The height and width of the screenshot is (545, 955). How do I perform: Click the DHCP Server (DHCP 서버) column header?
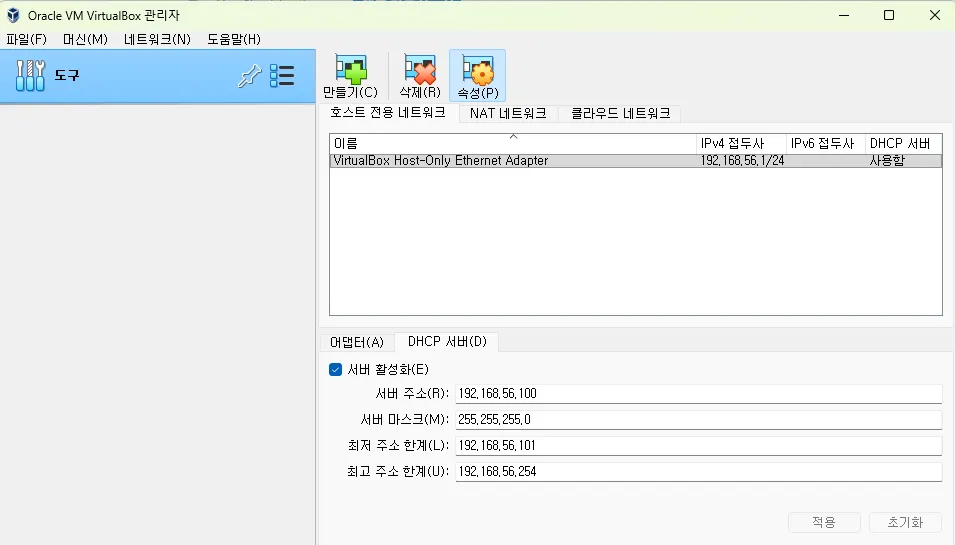(x=904, y=144)
